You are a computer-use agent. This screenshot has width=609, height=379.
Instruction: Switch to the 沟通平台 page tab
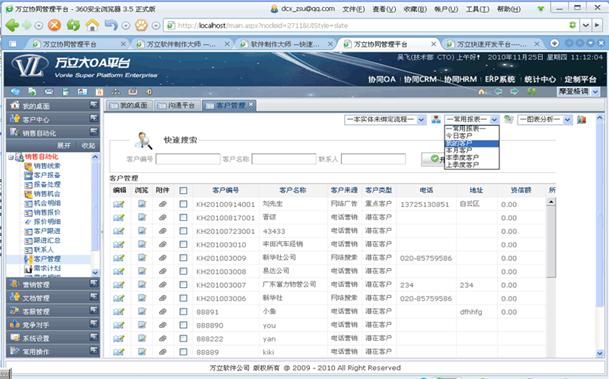coord(177,106)
